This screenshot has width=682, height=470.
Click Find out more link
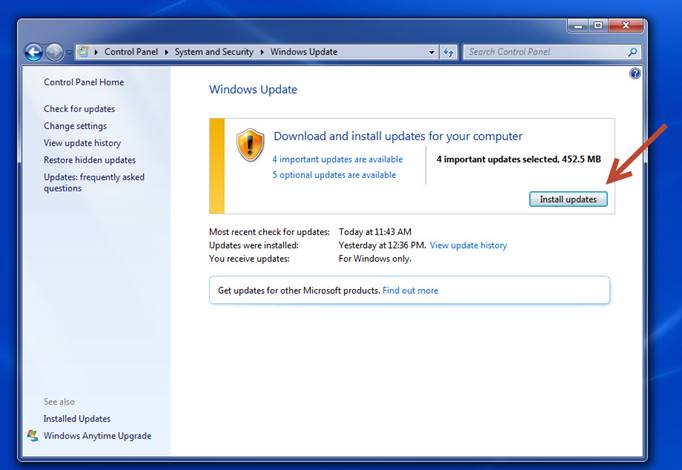coord(410,291)
